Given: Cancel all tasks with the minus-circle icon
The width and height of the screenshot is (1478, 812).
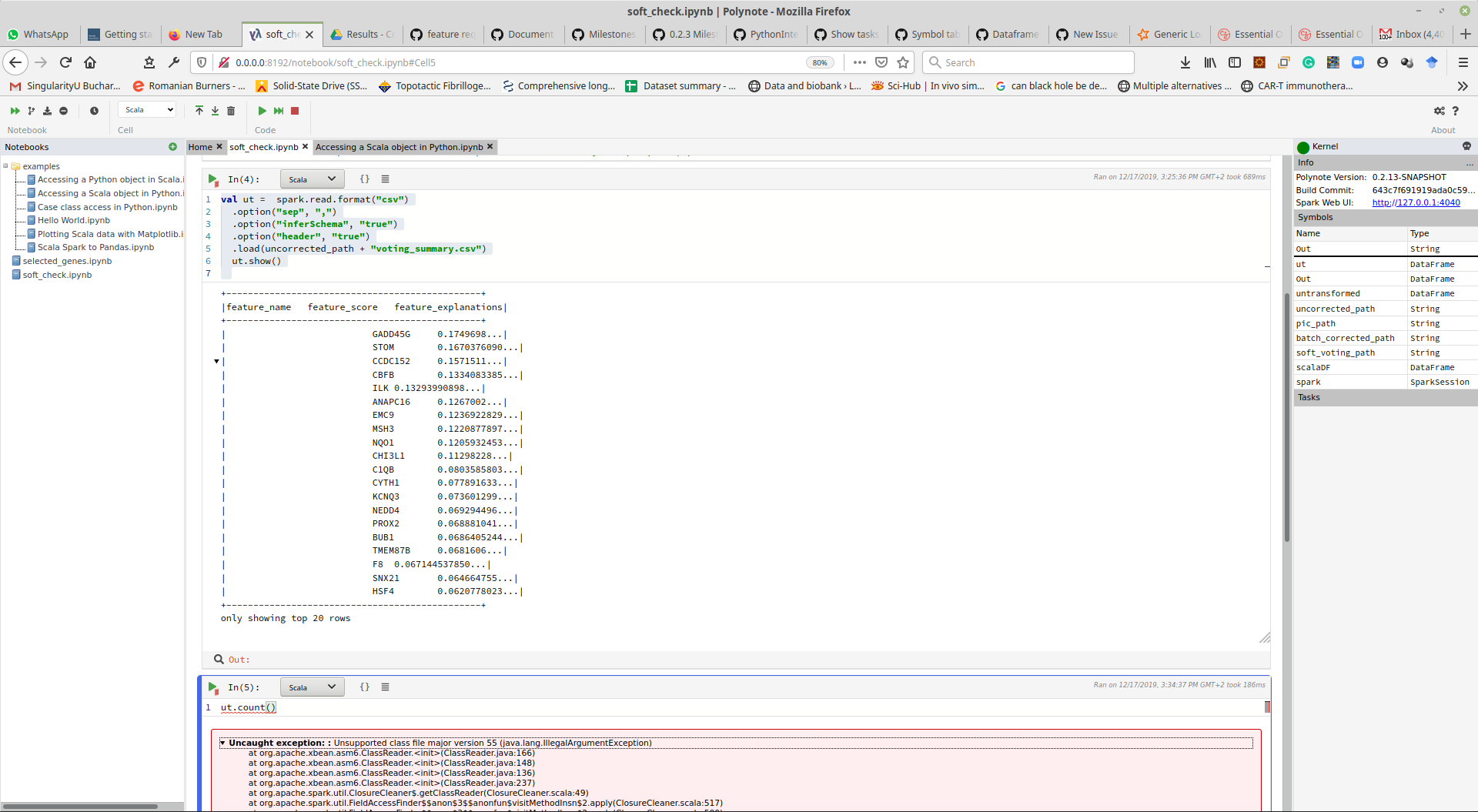Looking at the screenshot, I should [64, 111].
